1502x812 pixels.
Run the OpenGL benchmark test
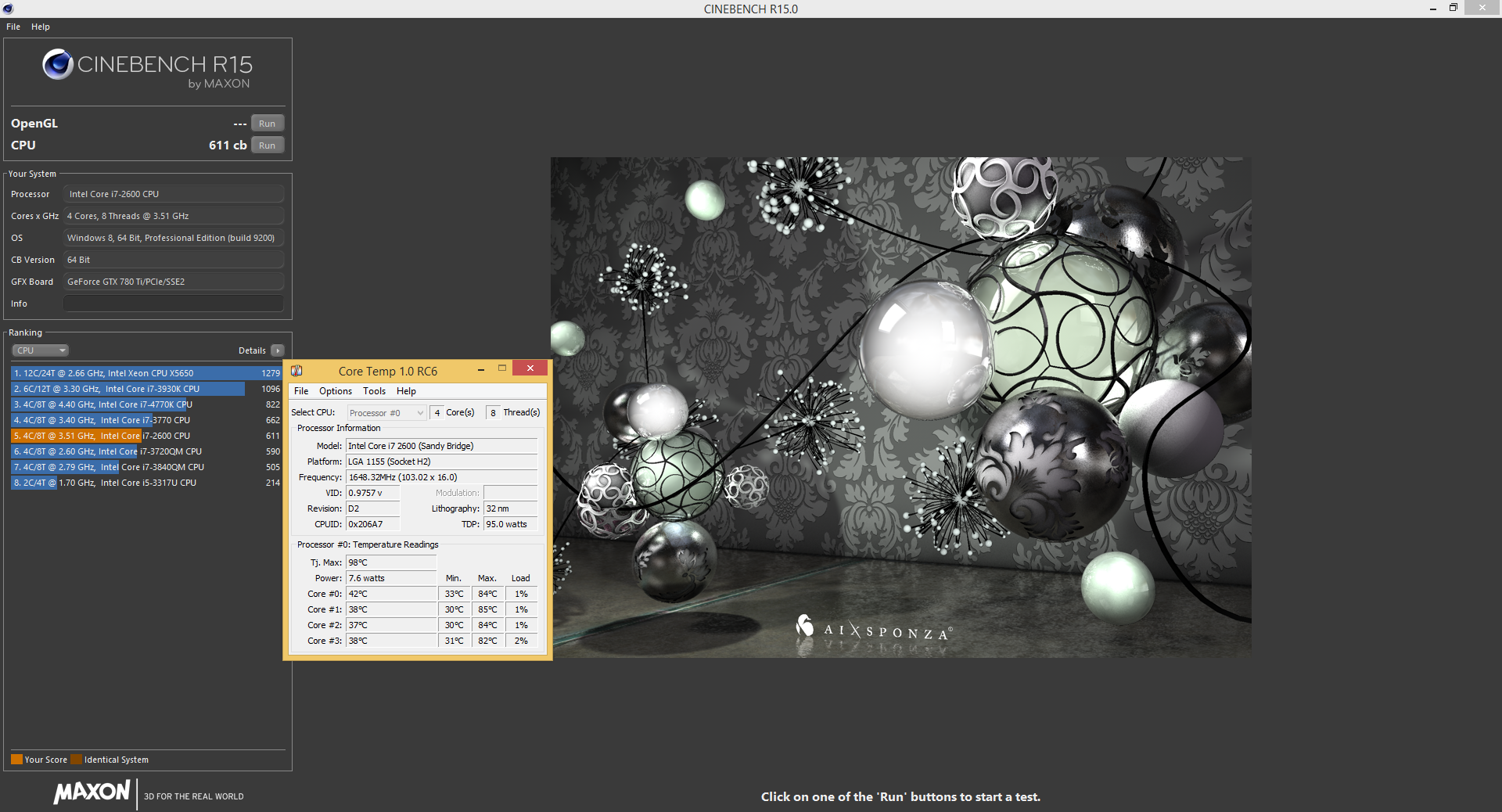click(x=267, y=124)
